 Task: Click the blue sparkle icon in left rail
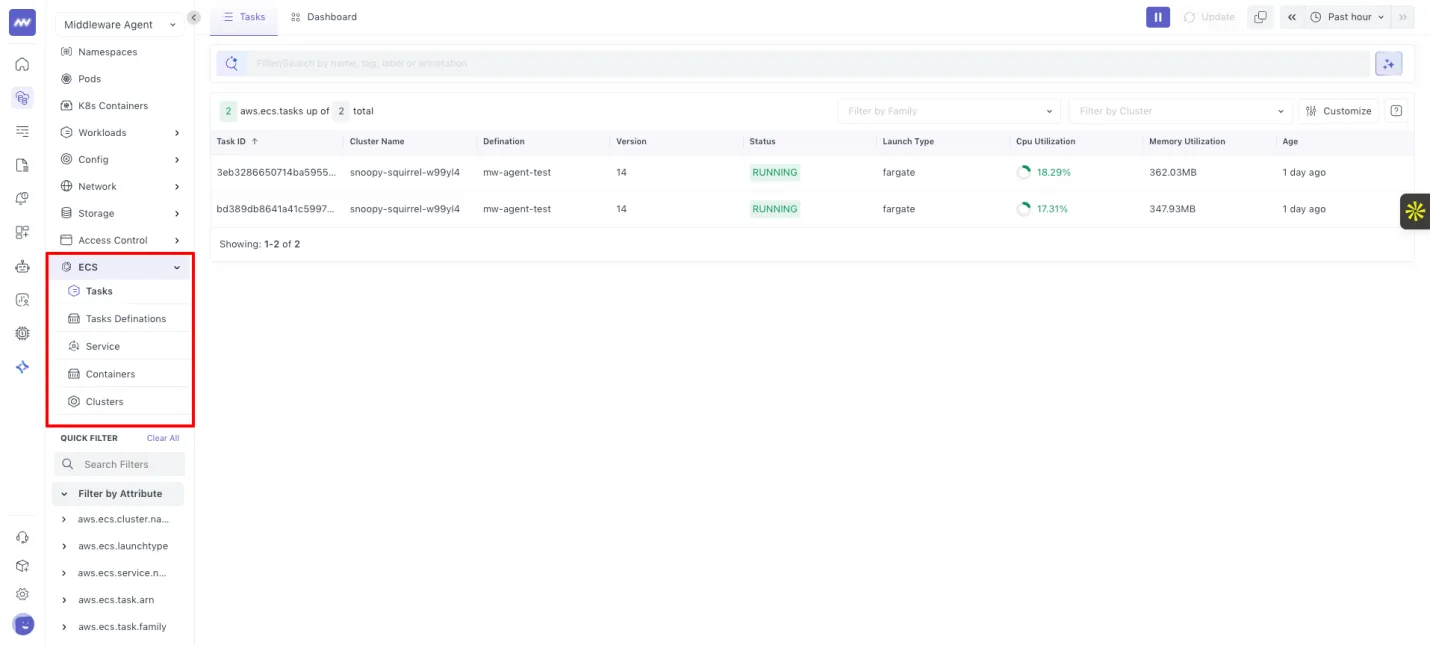click(x=22, y=367)
